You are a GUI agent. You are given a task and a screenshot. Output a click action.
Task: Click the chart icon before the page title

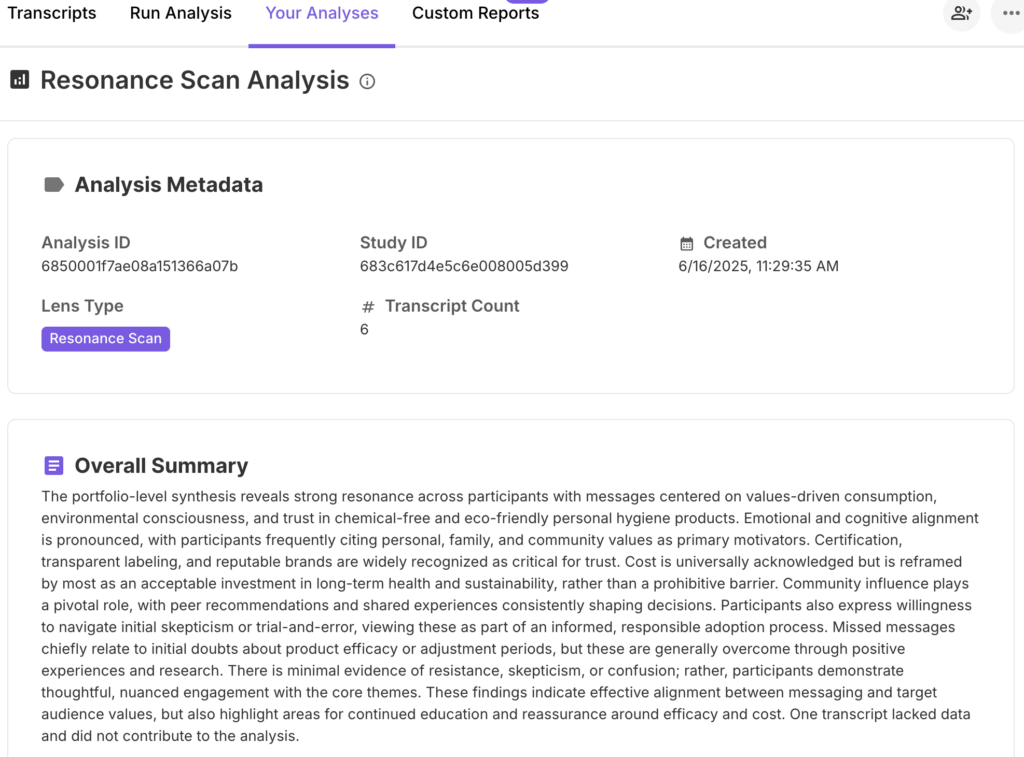tap(20, 80)
